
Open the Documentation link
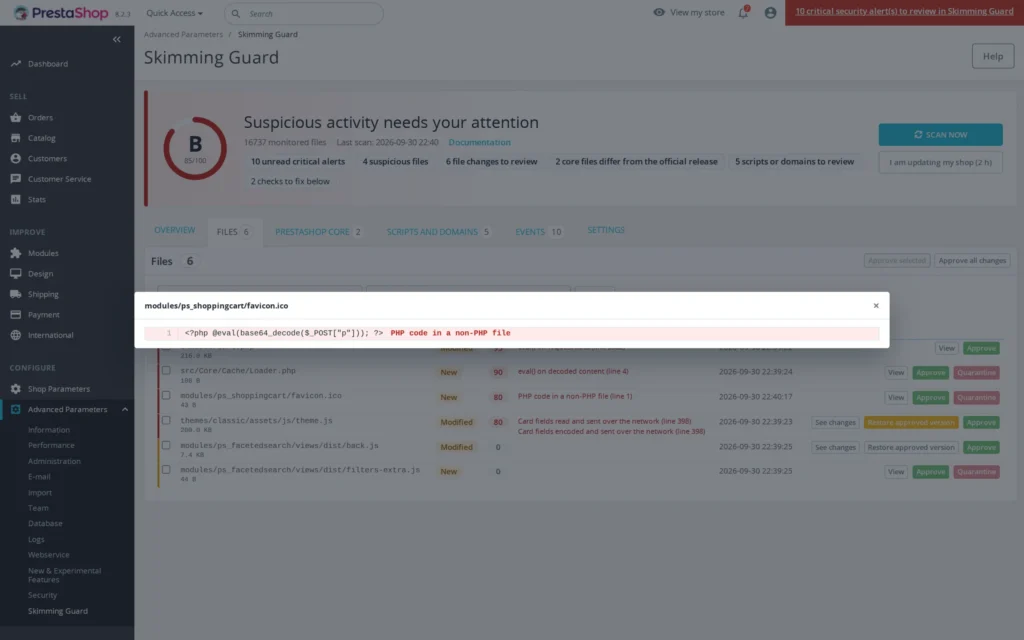(479, 142)
